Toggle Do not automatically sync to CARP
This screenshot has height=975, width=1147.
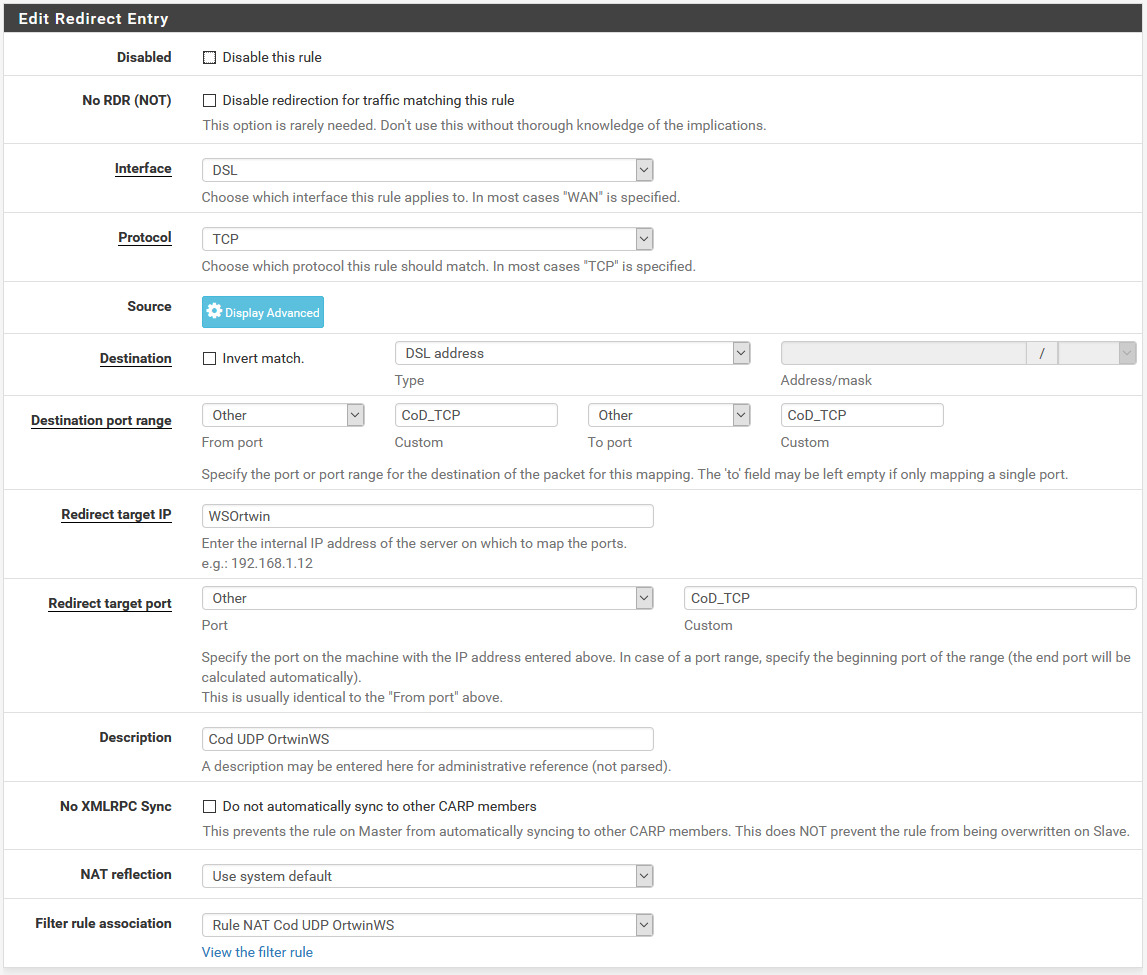point(210,807)
